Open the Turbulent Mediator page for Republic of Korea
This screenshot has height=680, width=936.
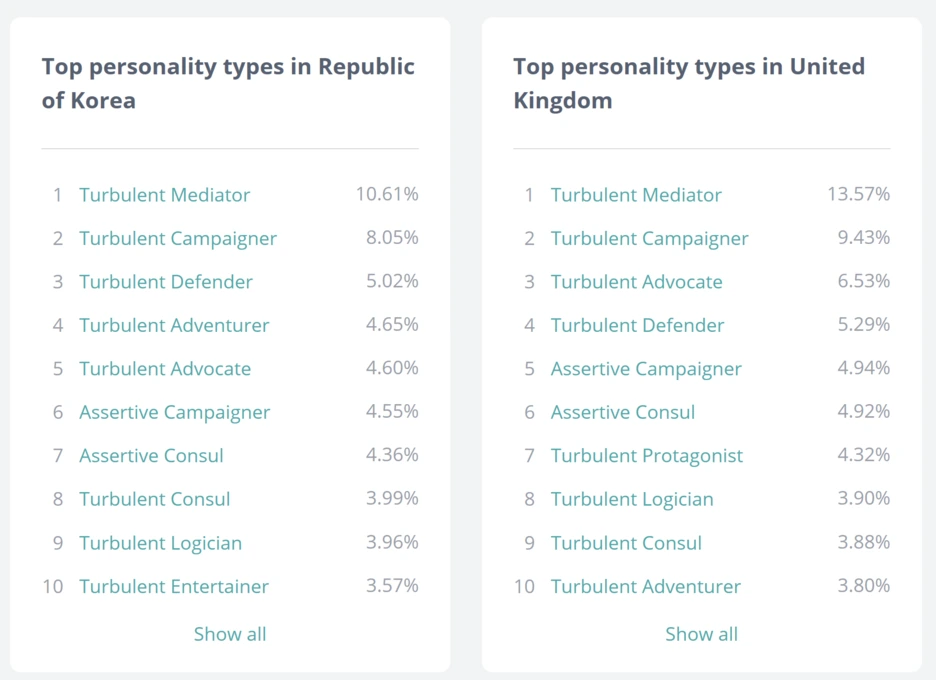point(164,195)
